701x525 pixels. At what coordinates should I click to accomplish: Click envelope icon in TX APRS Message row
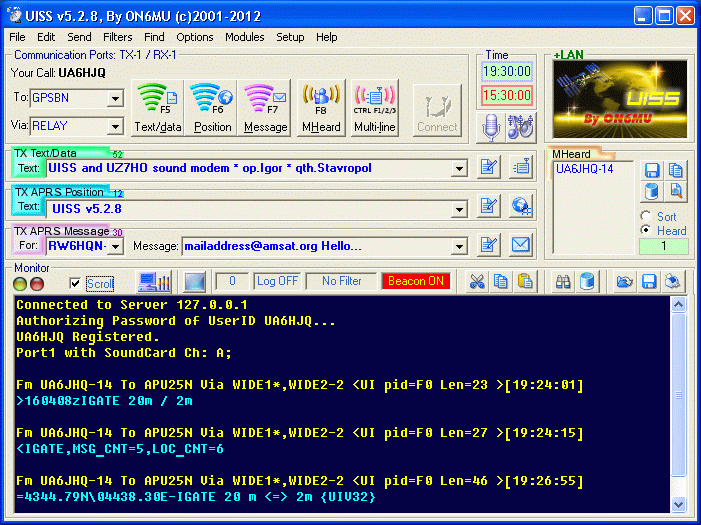point(520,245)
